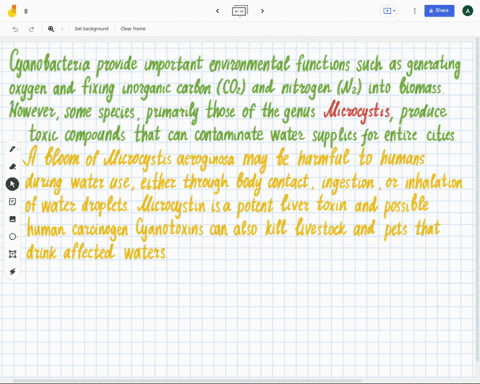The height and width of the screenshot is (384, 480).
Task: Click the jam title next to the logo
Action: click(x=26, y=11)
